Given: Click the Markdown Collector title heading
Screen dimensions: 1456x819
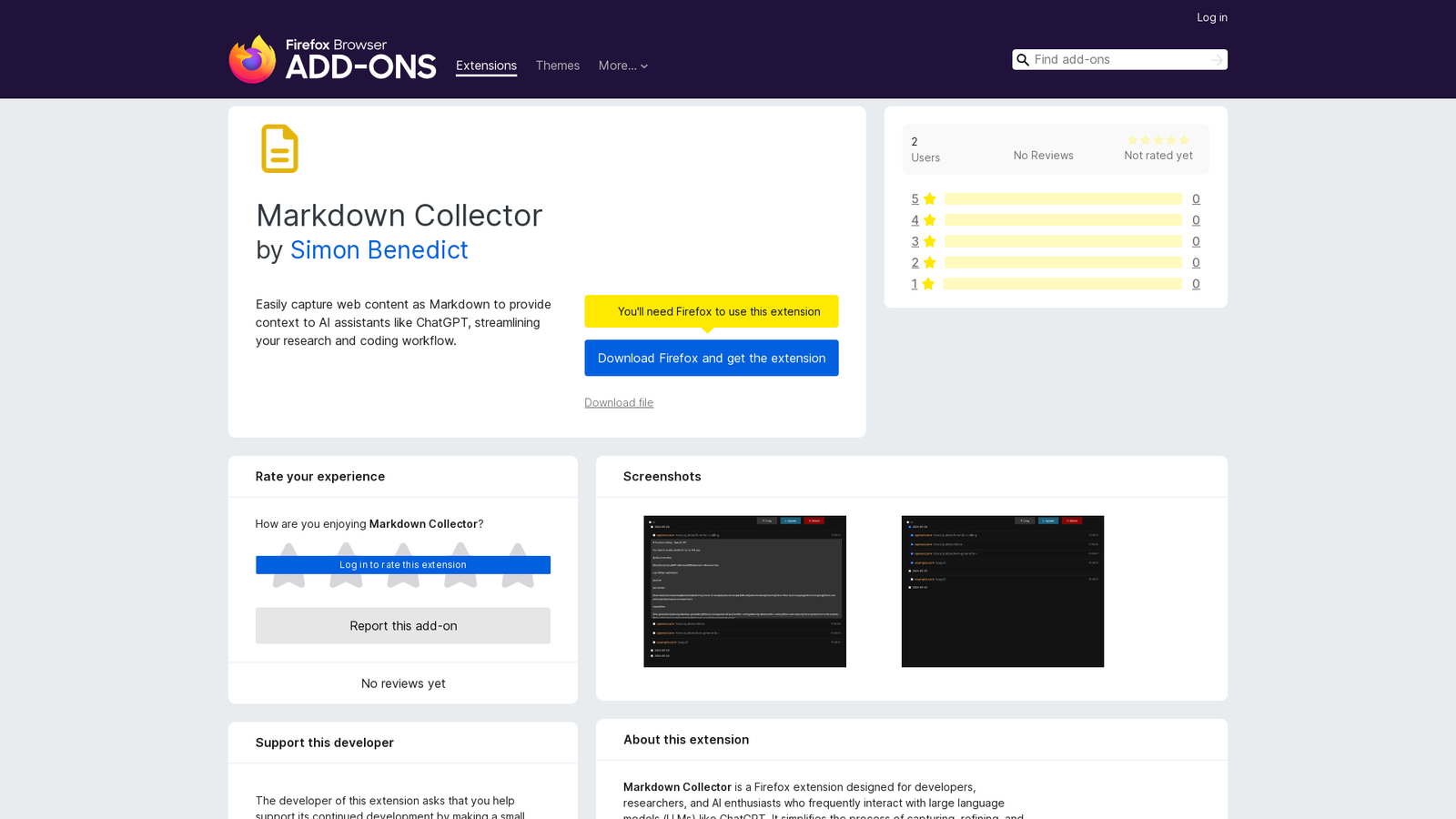Looking at the screenshot, I should pos(399,216).
